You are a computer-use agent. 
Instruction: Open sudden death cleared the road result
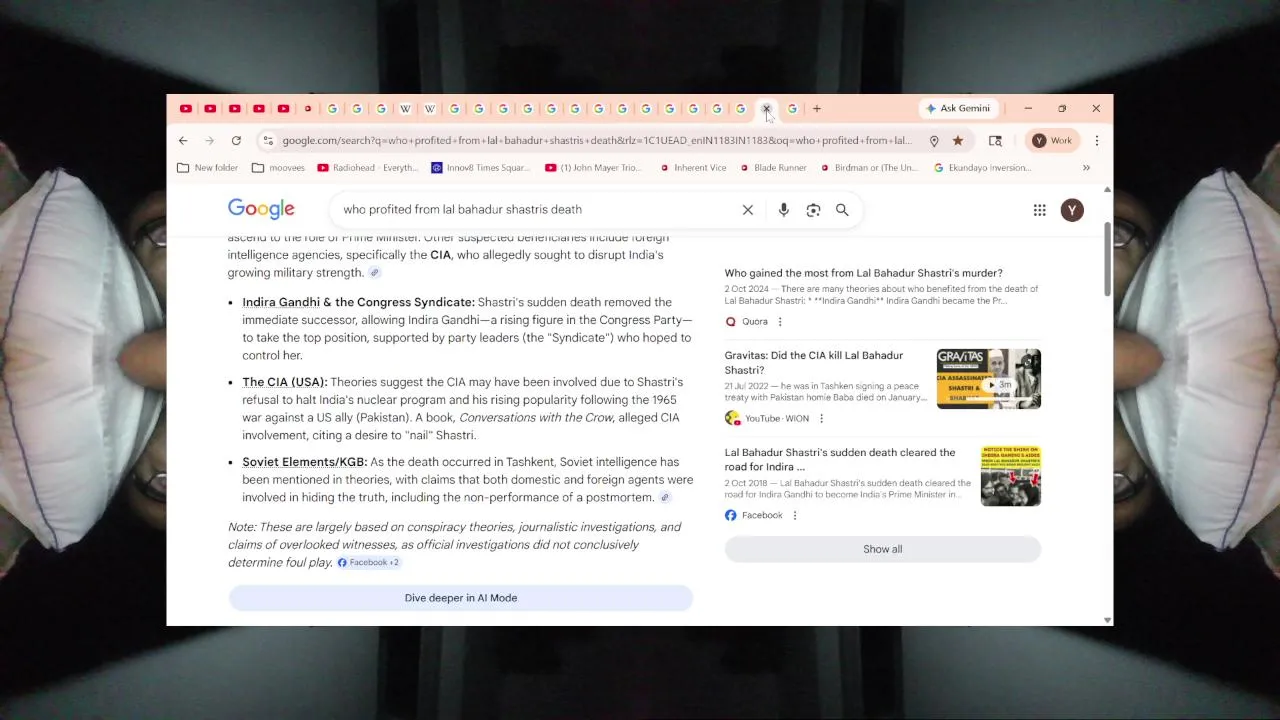840,460
